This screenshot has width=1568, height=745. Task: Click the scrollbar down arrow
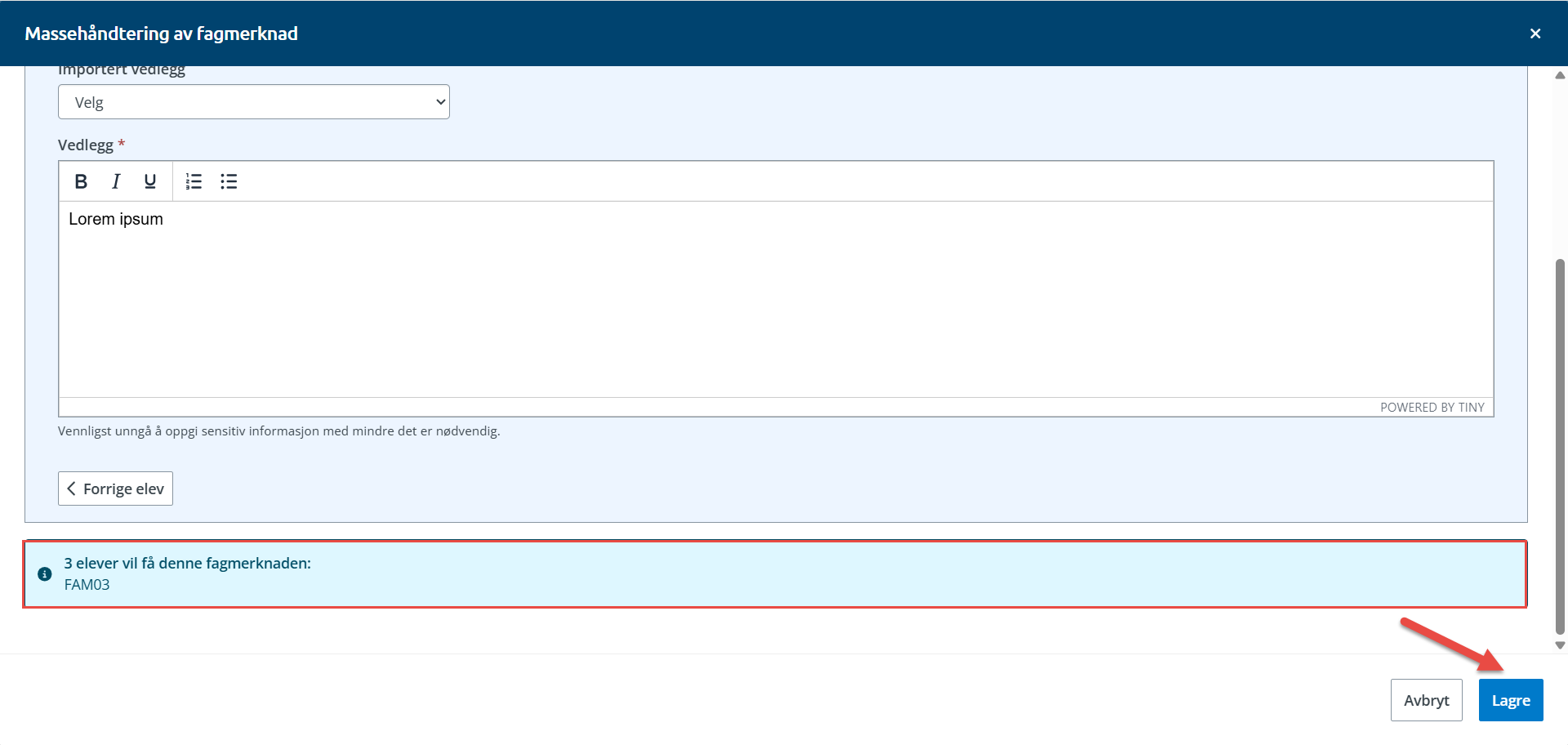tap(1560, 645)
